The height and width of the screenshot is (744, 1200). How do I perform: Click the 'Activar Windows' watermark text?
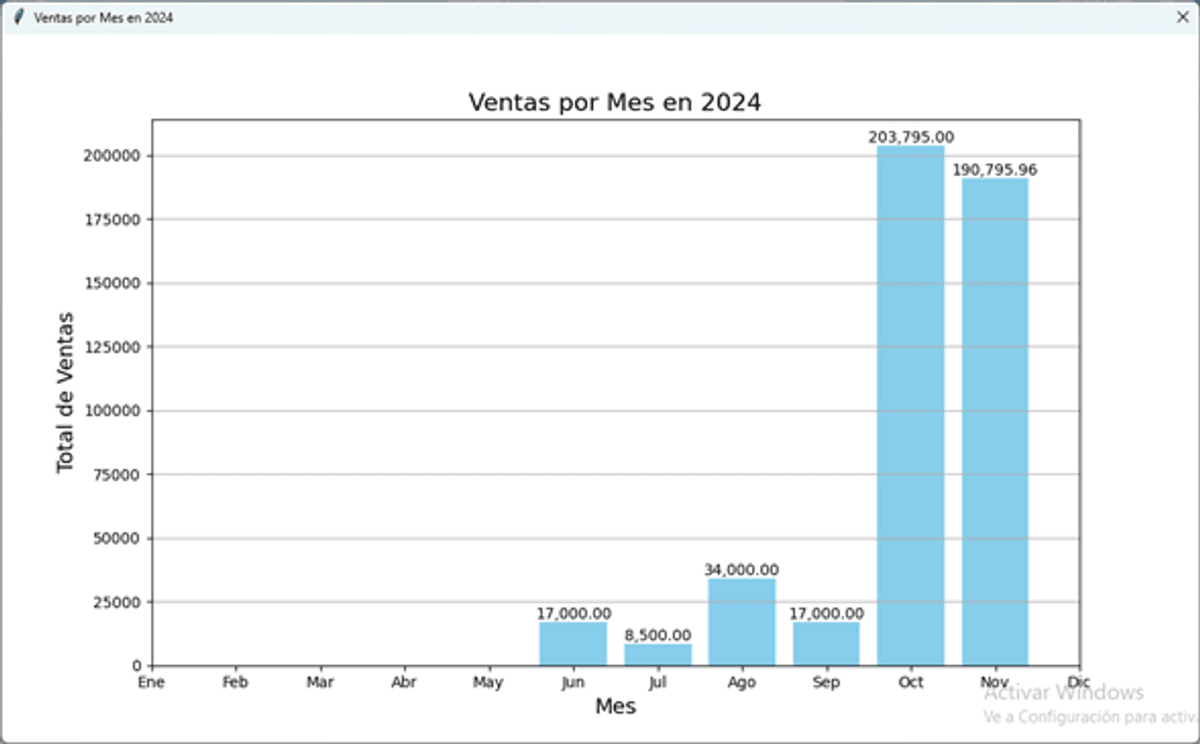(1063, 692)
